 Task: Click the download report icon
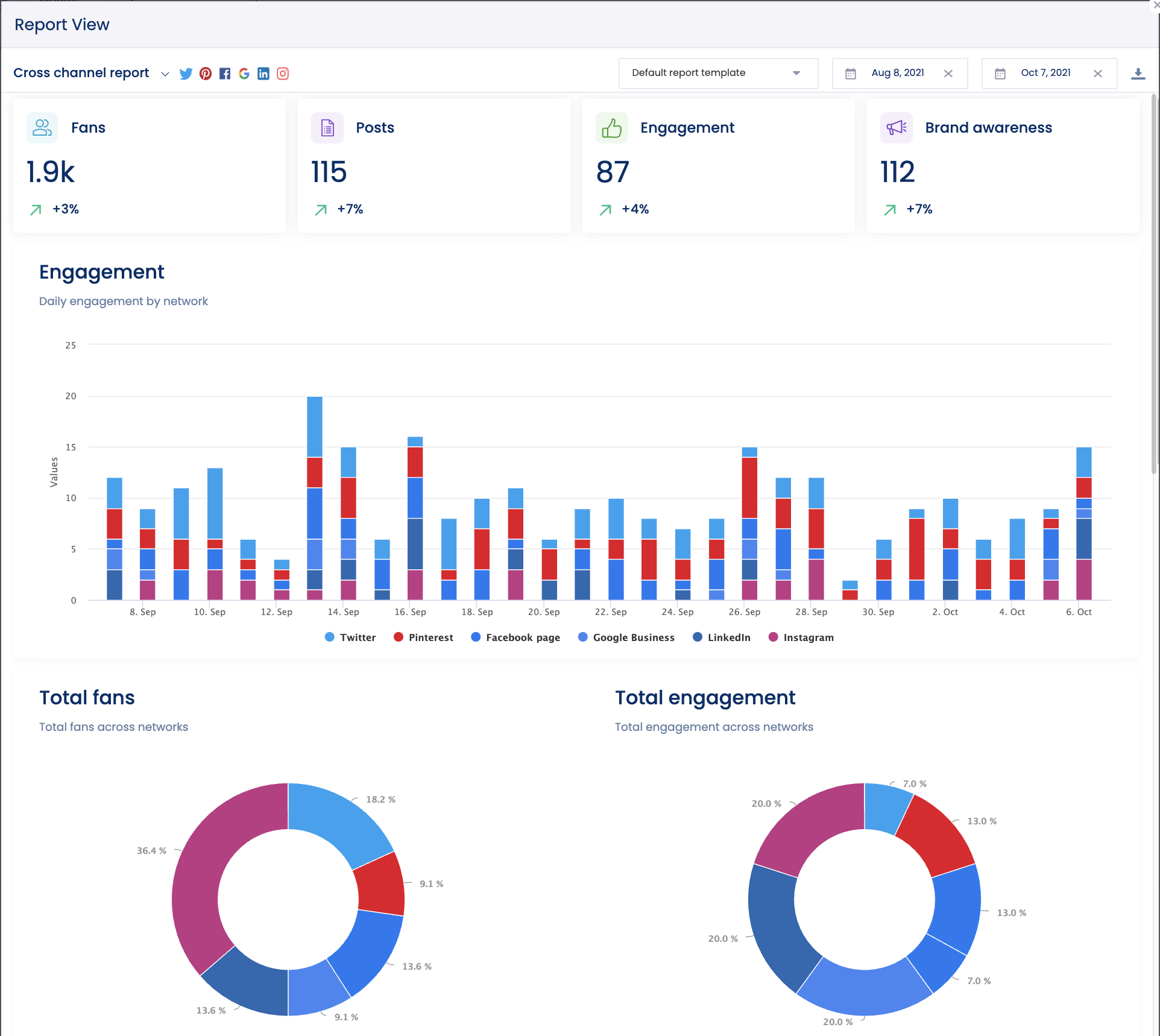[1140, 72]
